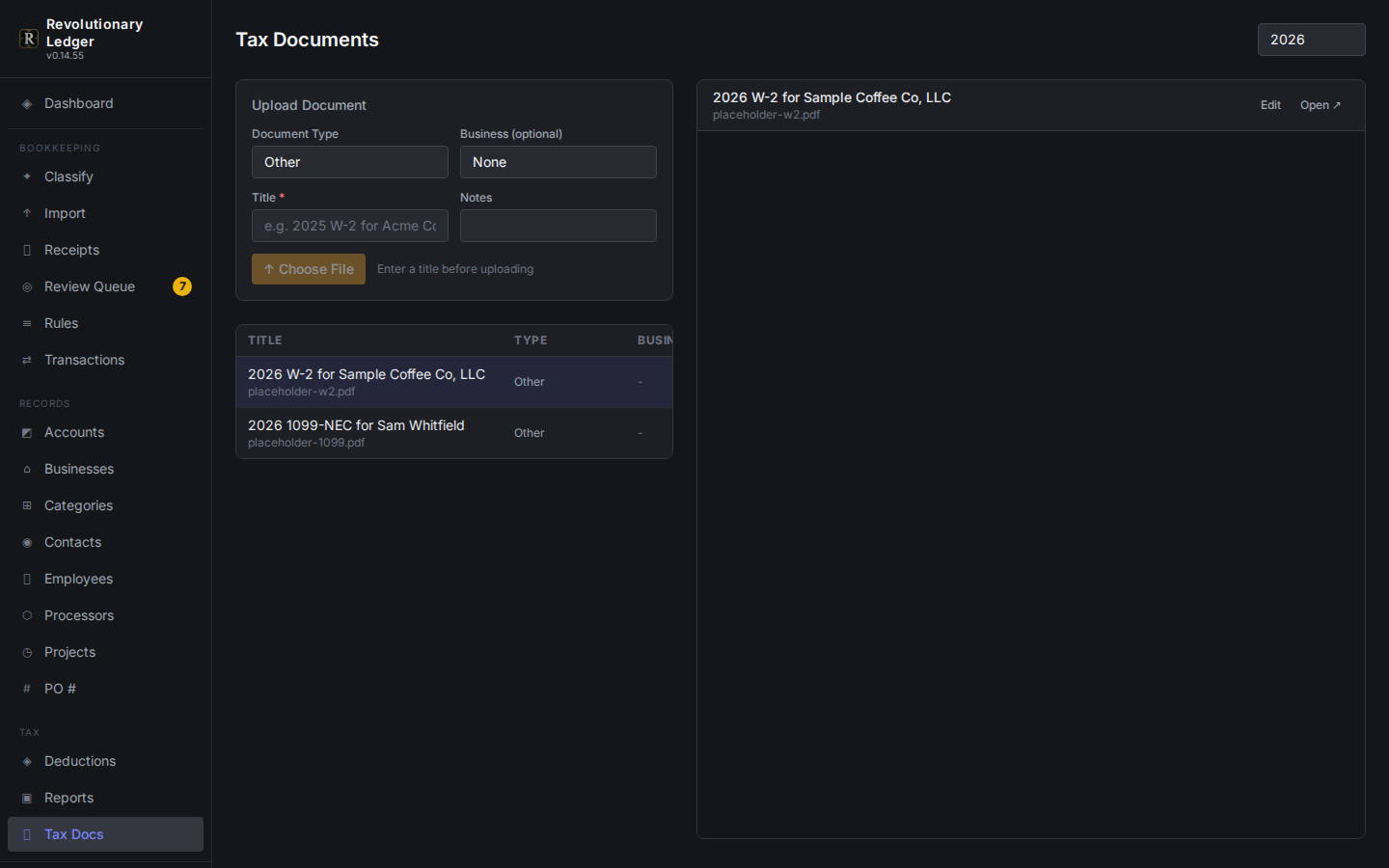Click the Notes input field
The width and height of the screenshot is (1389, 868).
[558, 226]
